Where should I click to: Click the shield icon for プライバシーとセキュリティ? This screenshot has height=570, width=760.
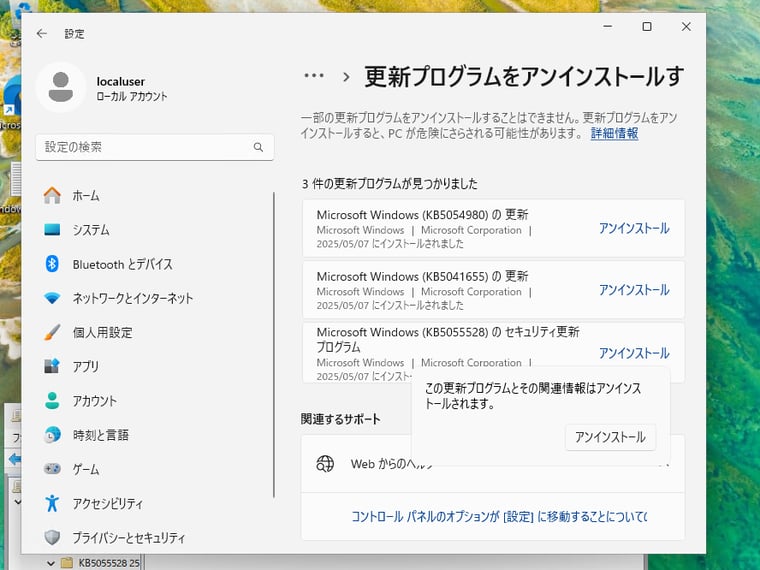(x=52, y=537)
